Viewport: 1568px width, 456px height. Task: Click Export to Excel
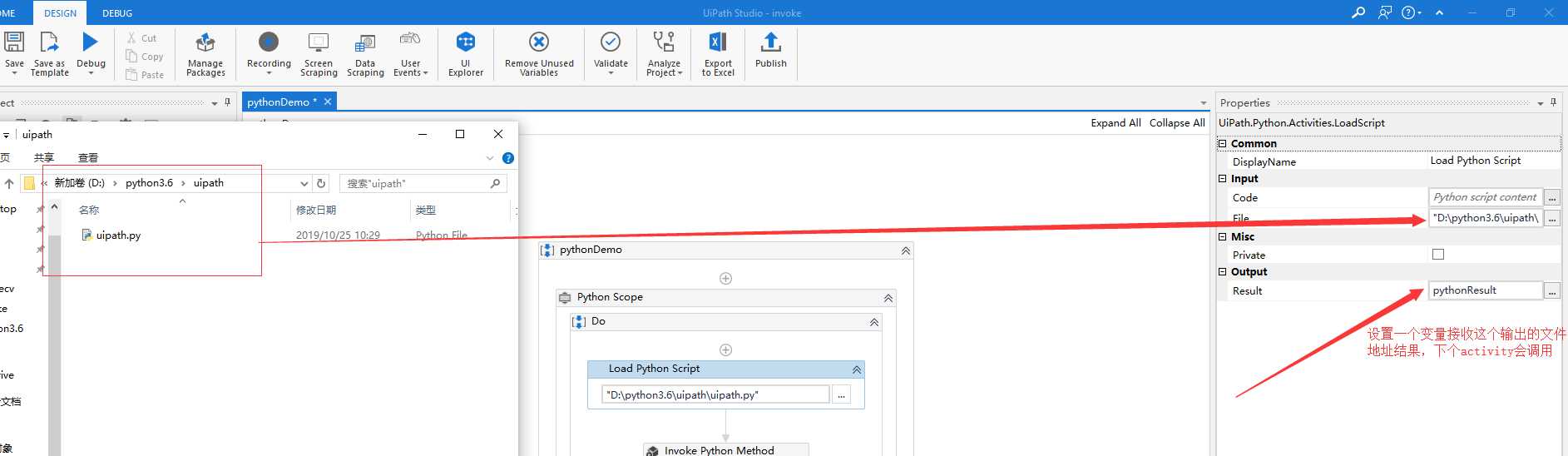point(718,55)
